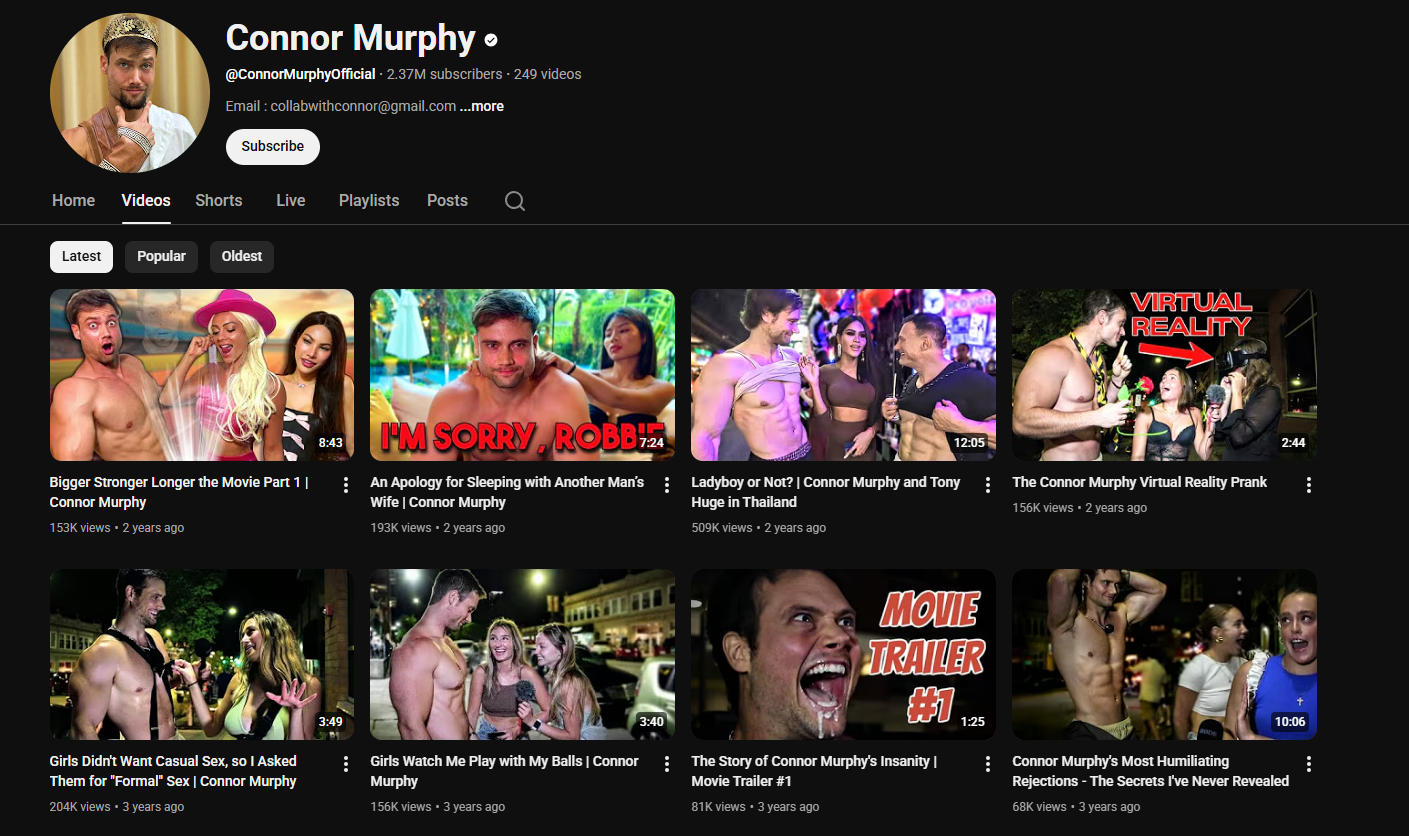Open options menu for Girls Watch Me video

coord(667,764)
